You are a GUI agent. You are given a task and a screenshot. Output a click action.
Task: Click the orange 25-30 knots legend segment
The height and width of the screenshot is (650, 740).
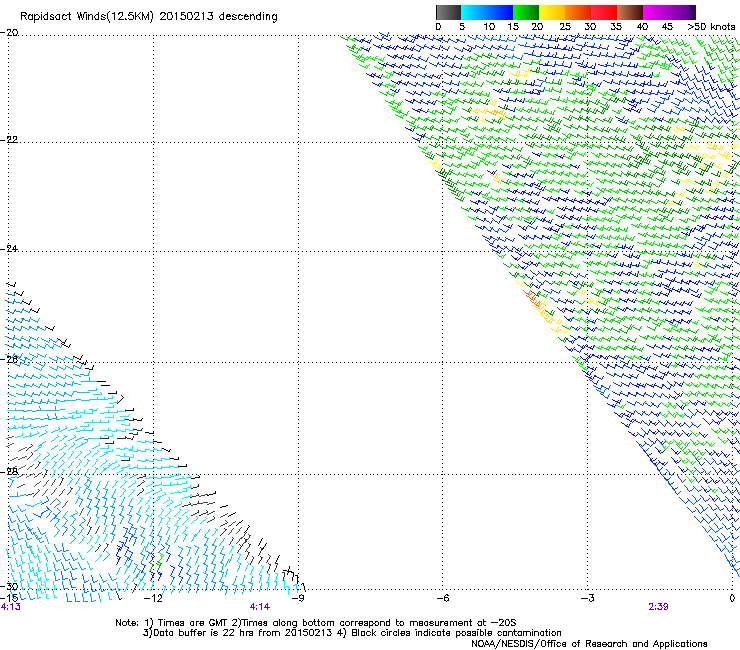(x=578, y=12)
